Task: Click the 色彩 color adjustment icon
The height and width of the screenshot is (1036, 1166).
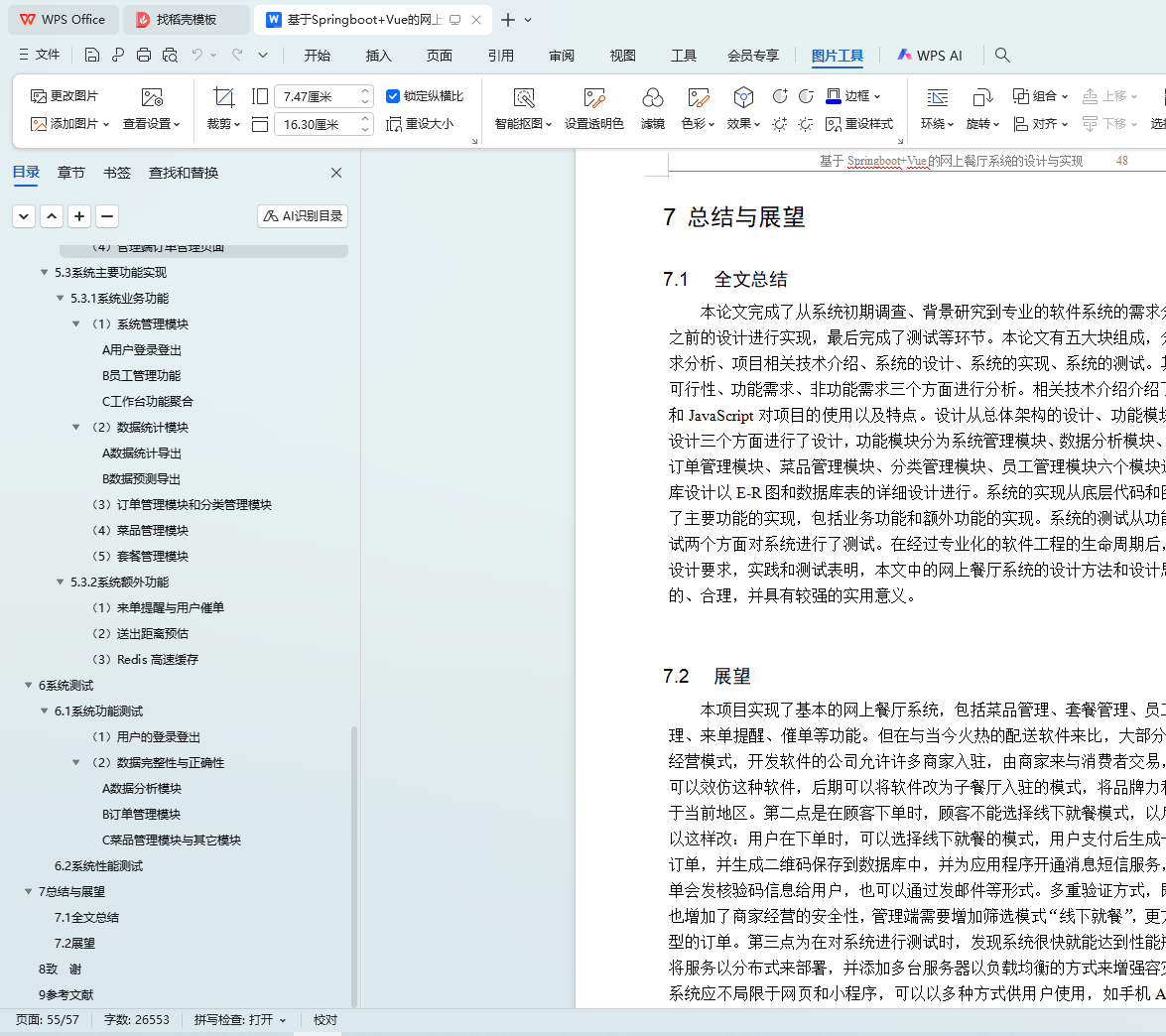Action: pyautogui.click(x=698, y=97)
